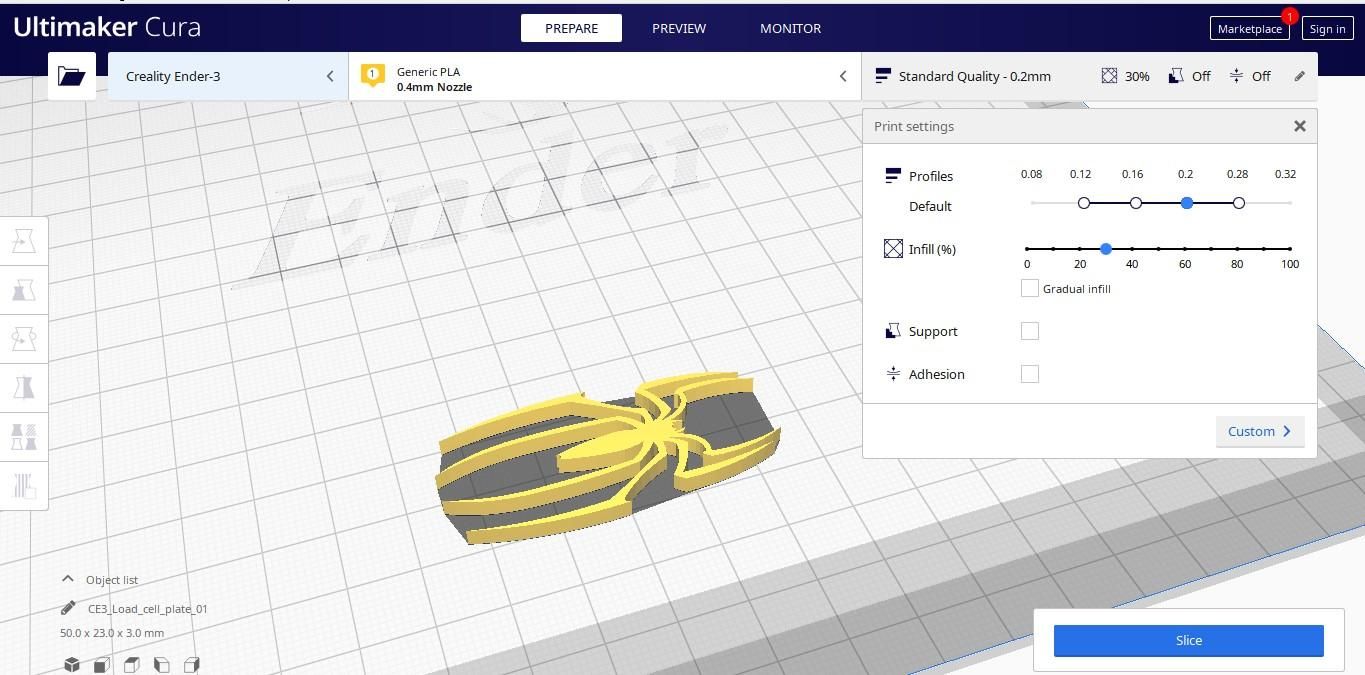The width and height of the screenshot is (1365, 675).
Task: Open Custom print settings
Action: [1260, 431]
